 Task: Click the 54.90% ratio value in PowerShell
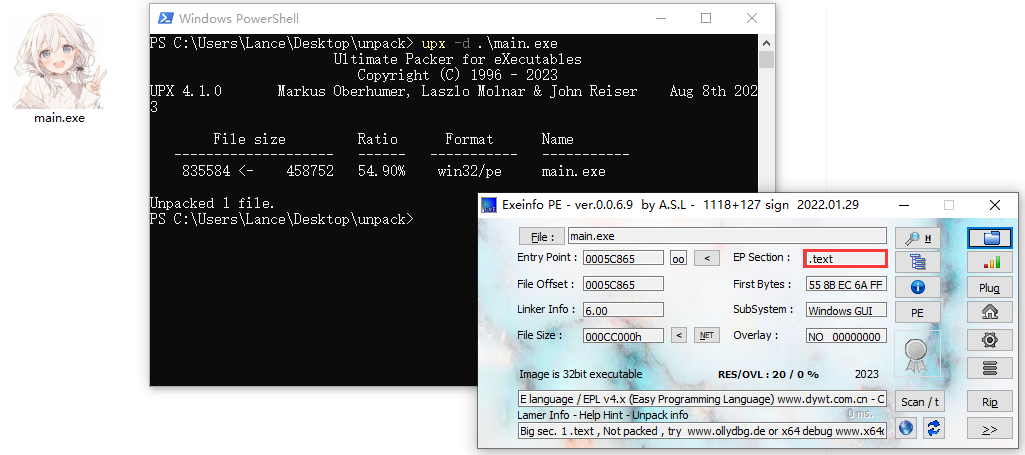pos(381,172)
